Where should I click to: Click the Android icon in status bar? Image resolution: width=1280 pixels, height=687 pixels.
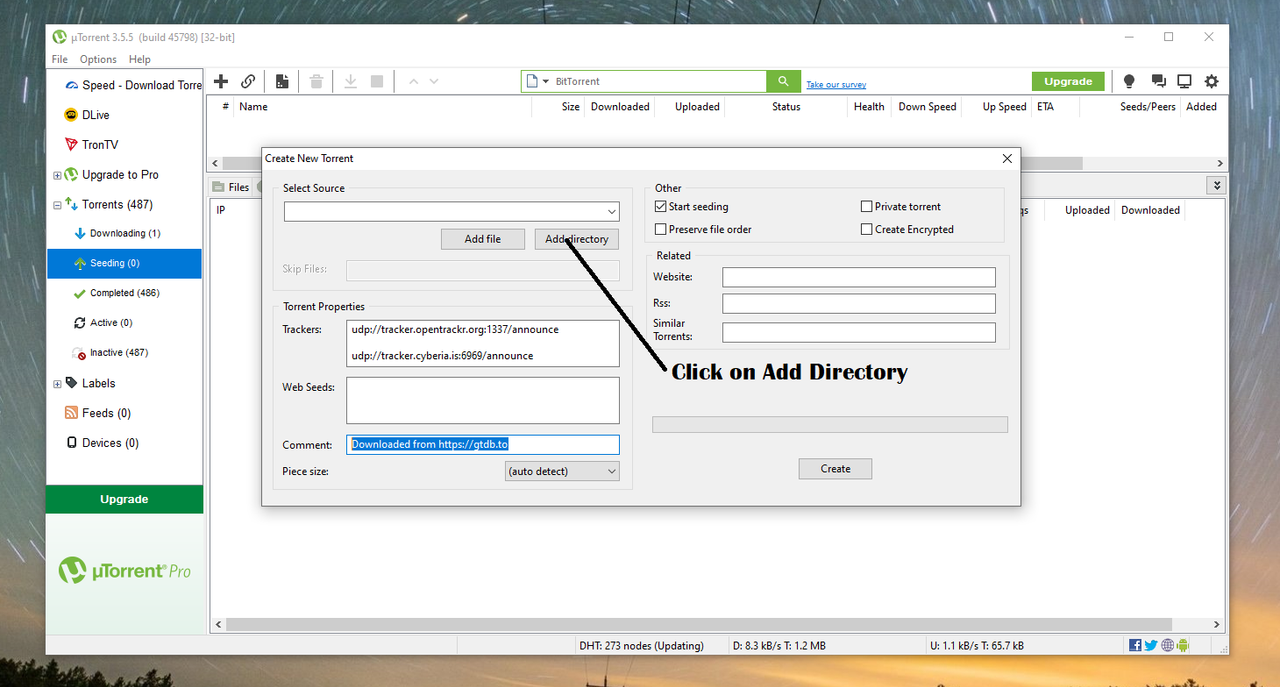[1183, 645]
